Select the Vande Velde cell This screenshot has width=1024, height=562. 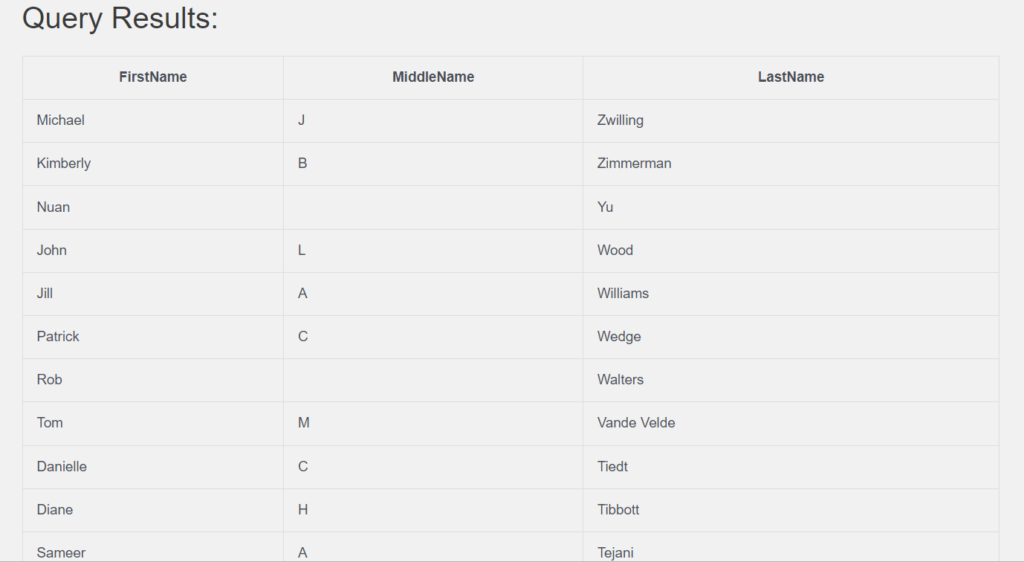click(x=636, y=422)
